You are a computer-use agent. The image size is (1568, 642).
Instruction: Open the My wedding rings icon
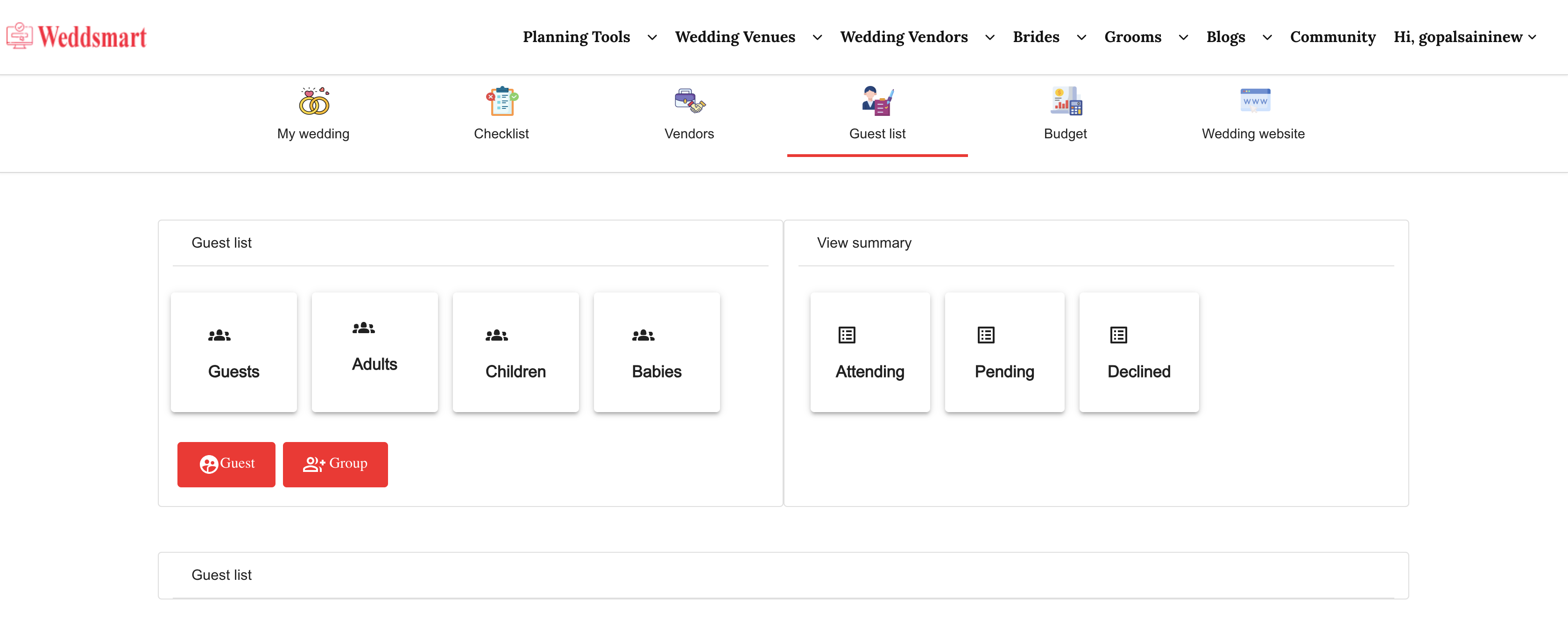pos(313,101)
